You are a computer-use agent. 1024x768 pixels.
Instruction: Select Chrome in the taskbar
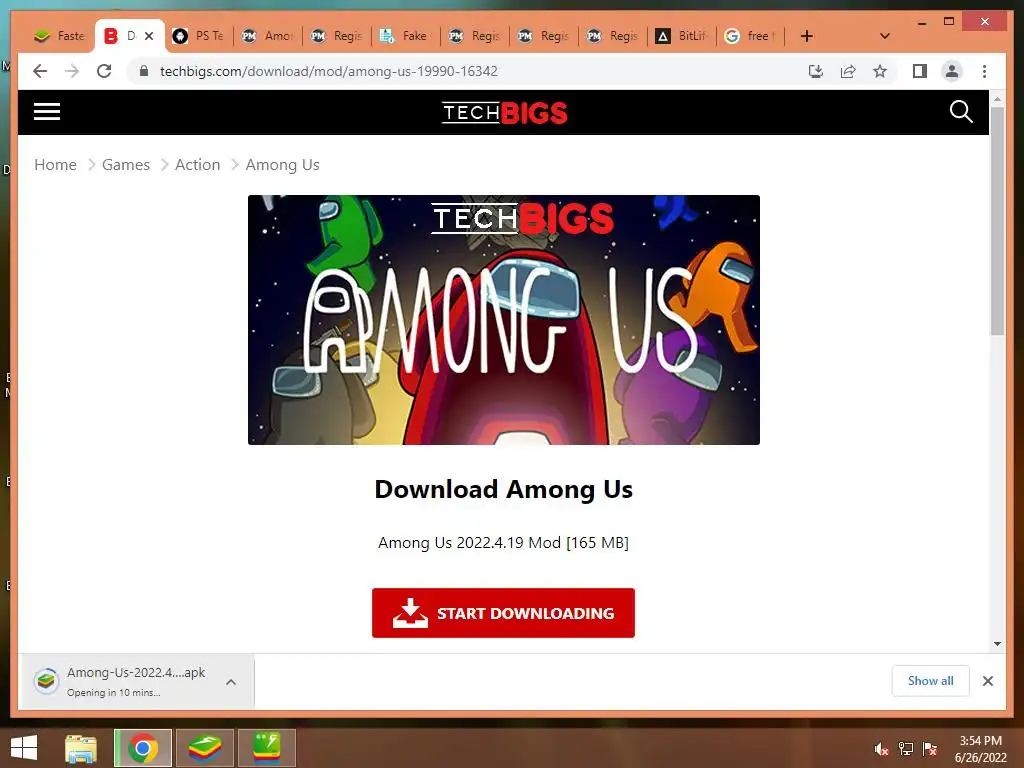click(x=143, y=748)
